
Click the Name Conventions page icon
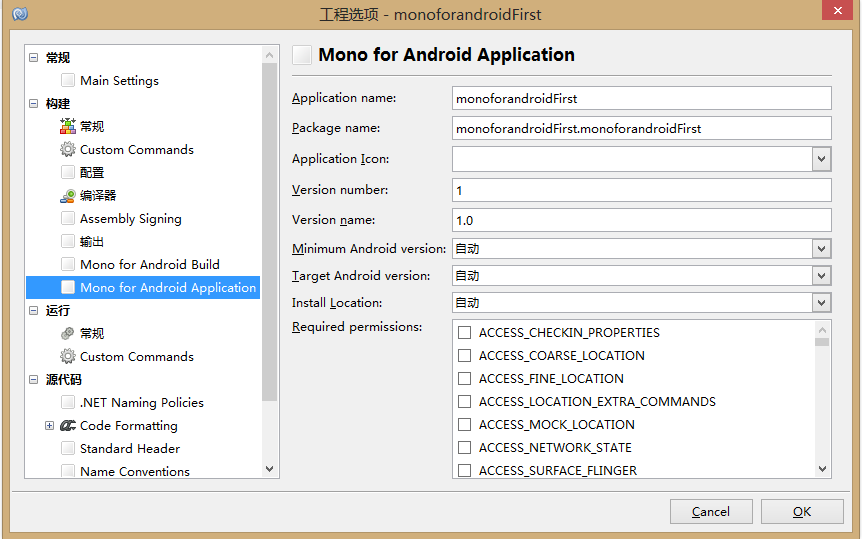tap(68, 471)
